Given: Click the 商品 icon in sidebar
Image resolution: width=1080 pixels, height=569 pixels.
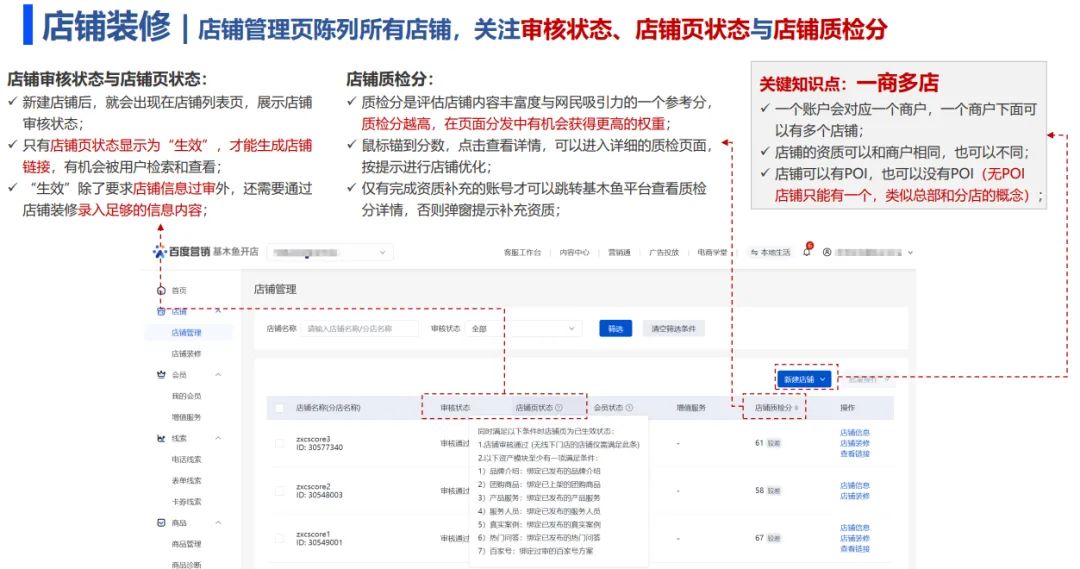Looking at the screenshot, I should [x=161, y=523].
